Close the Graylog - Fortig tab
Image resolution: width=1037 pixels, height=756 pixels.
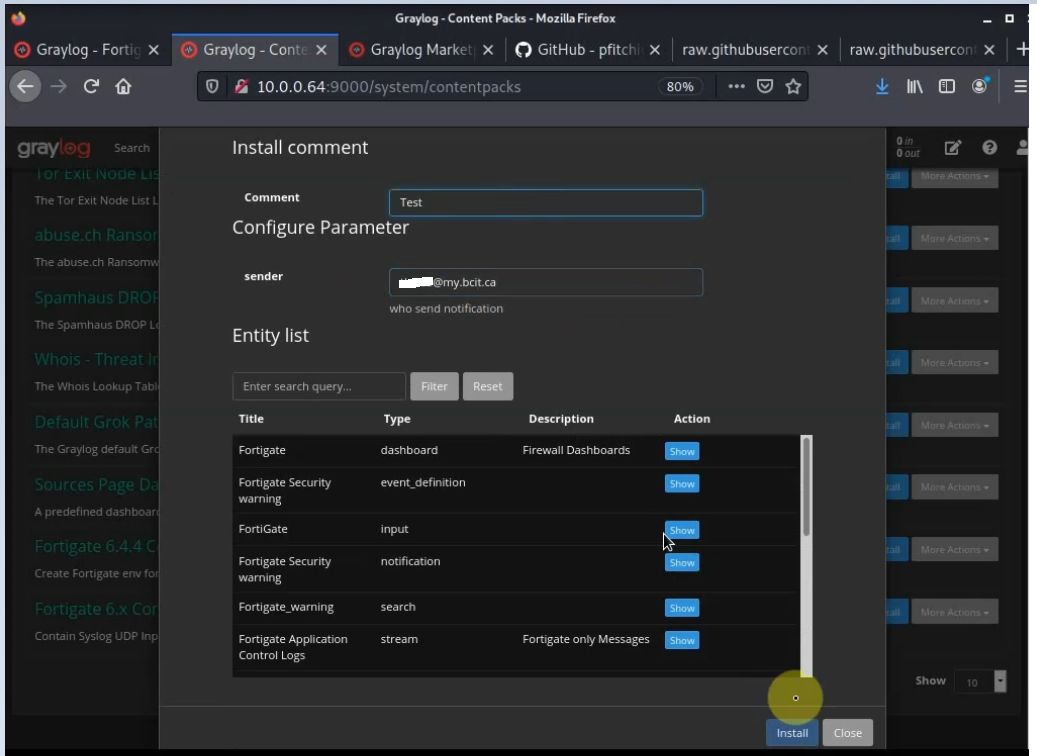click(153, 50)
